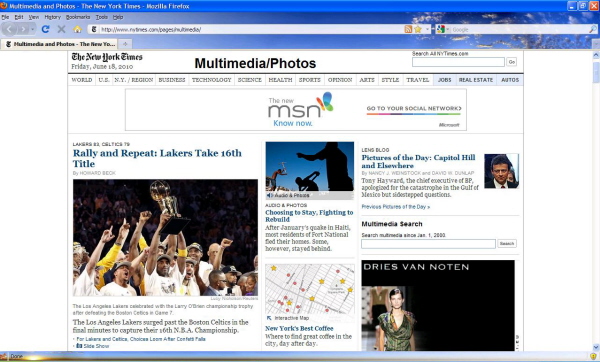Go to the HEALTH section
600x362 pixels.
280,80
